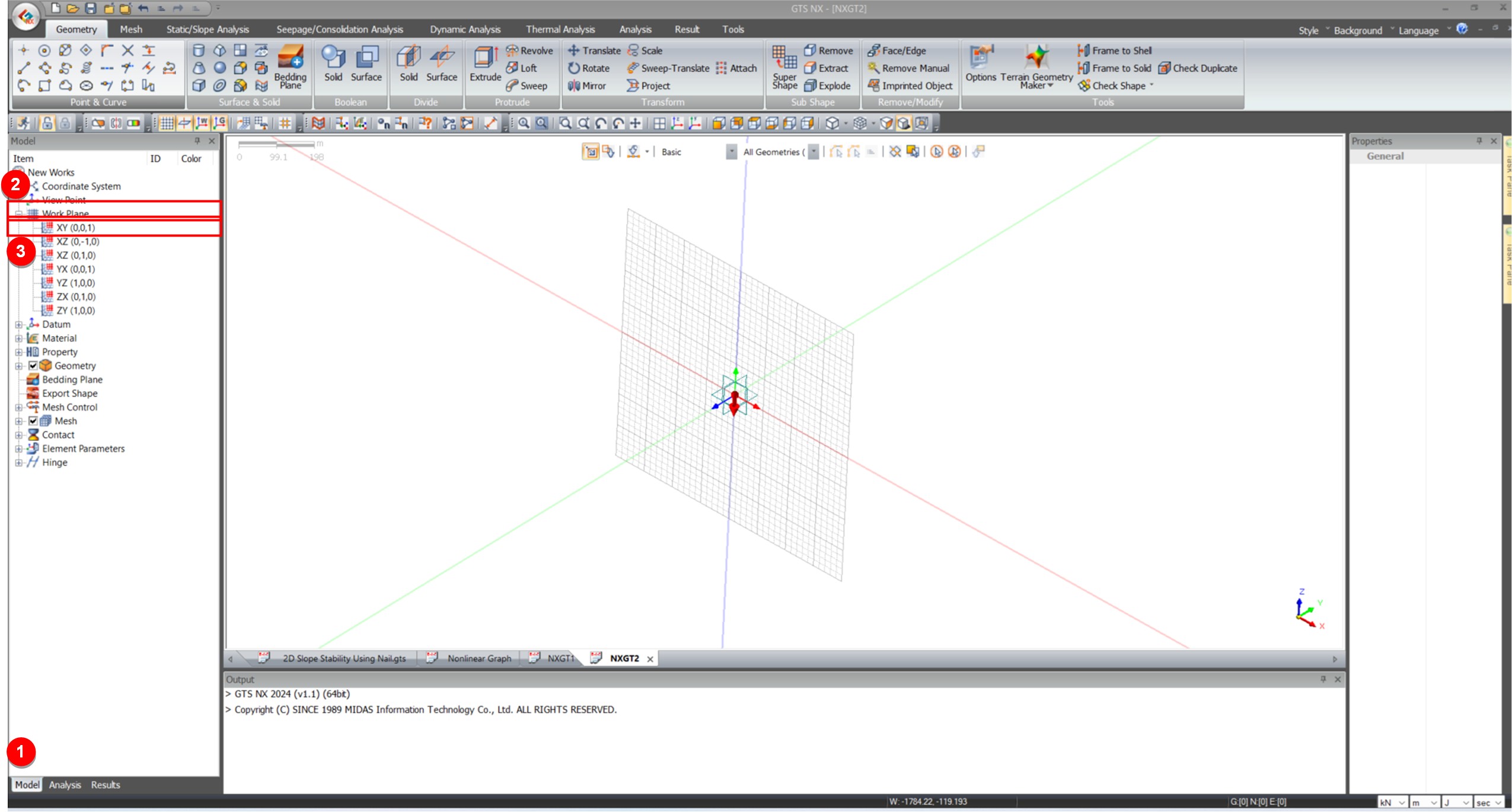Click the Remove sub shape button
Image resolution: width=1512 pixels, height=812 pixels.
pyautogui.click(x=828, y=50)
